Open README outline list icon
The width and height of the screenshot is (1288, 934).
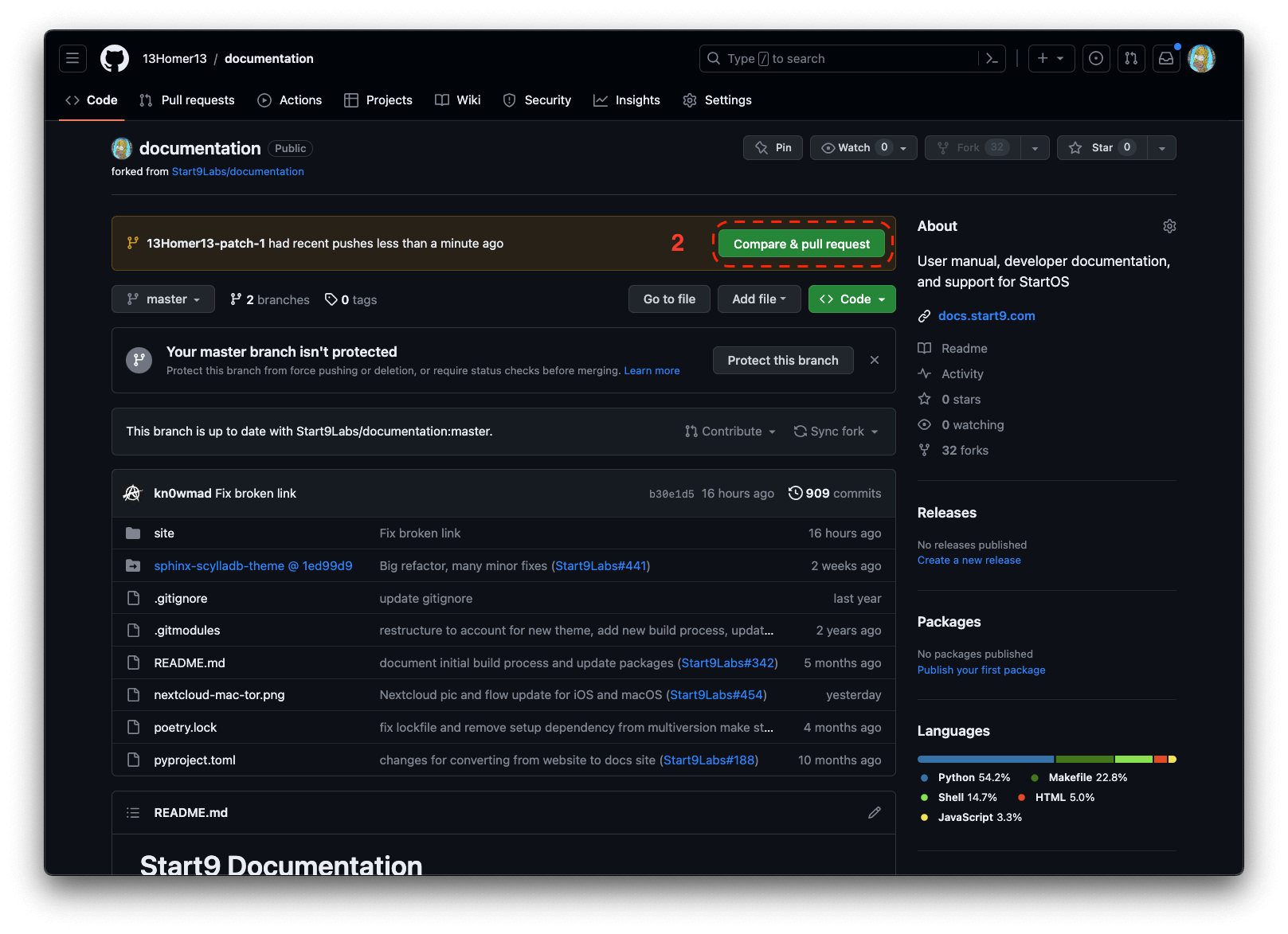133,812
